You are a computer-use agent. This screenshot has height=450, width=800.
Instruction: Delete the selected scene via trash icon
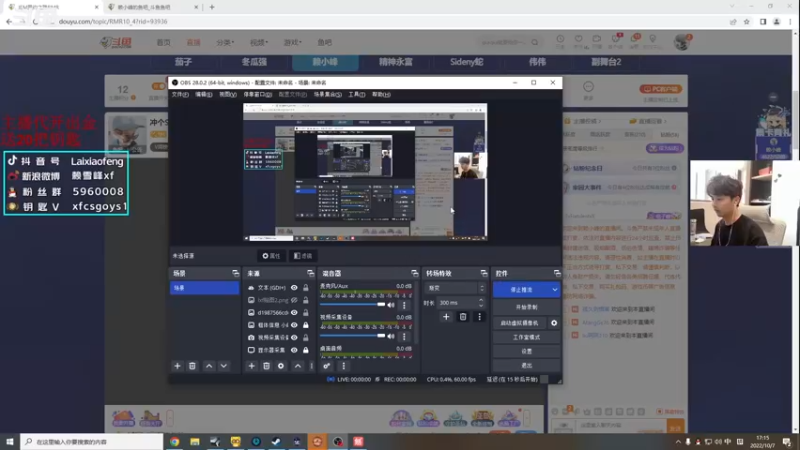(x=192, y=366)
